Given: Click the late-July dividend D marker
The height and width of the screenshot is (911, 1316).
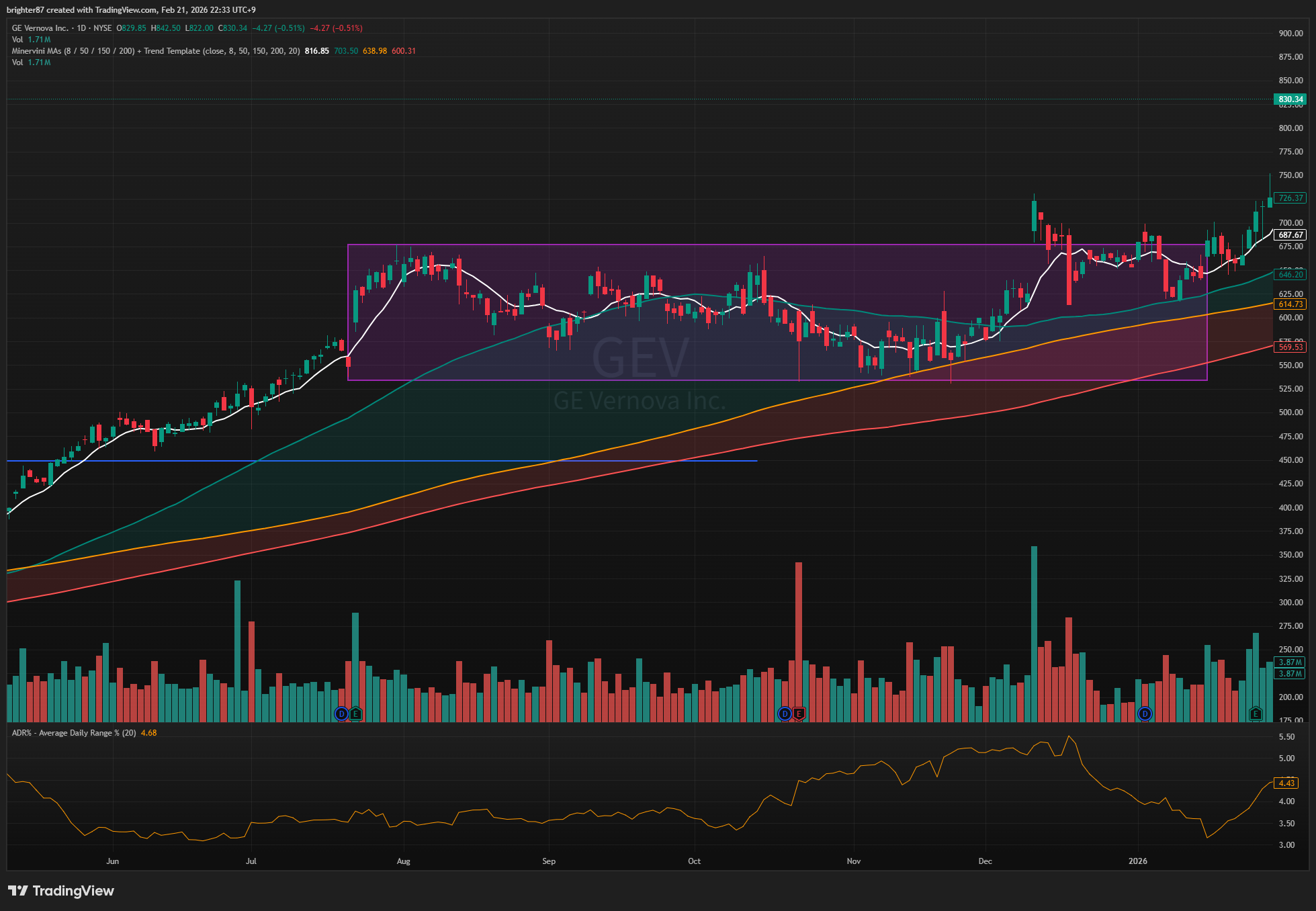Looking at the screenshot, I should [341, 713].
